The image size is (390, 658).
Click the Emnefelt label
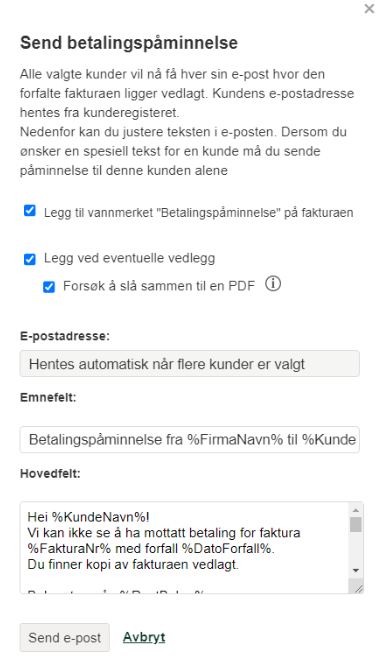tap(48, 397)
